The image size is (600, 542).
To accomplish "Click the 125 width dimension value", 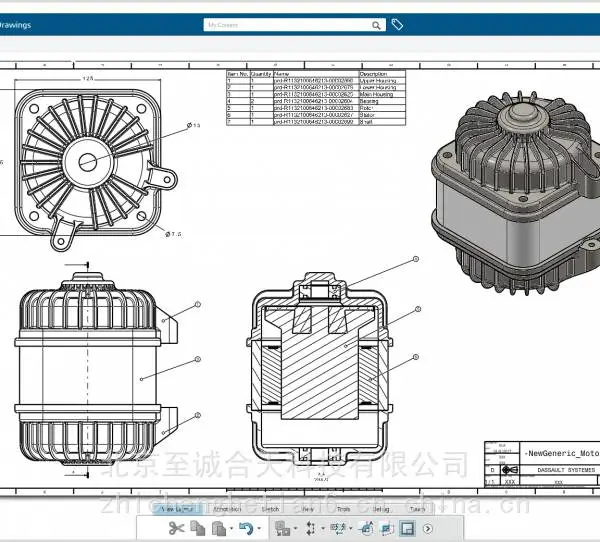I will 88,78.
